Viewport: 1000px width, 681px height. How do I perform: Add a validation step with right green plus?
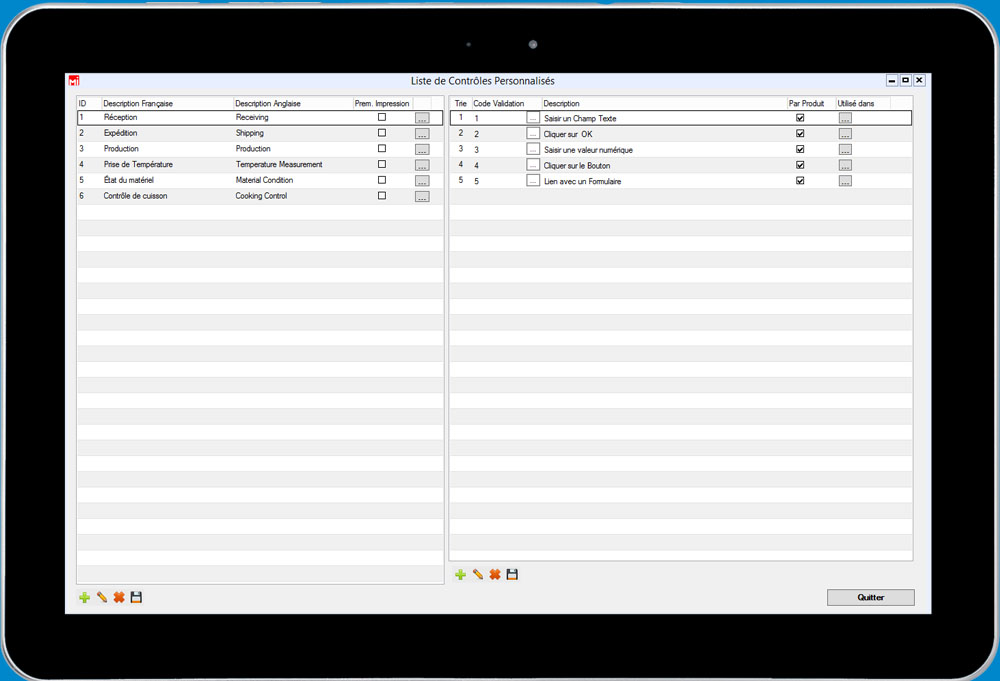460,575
